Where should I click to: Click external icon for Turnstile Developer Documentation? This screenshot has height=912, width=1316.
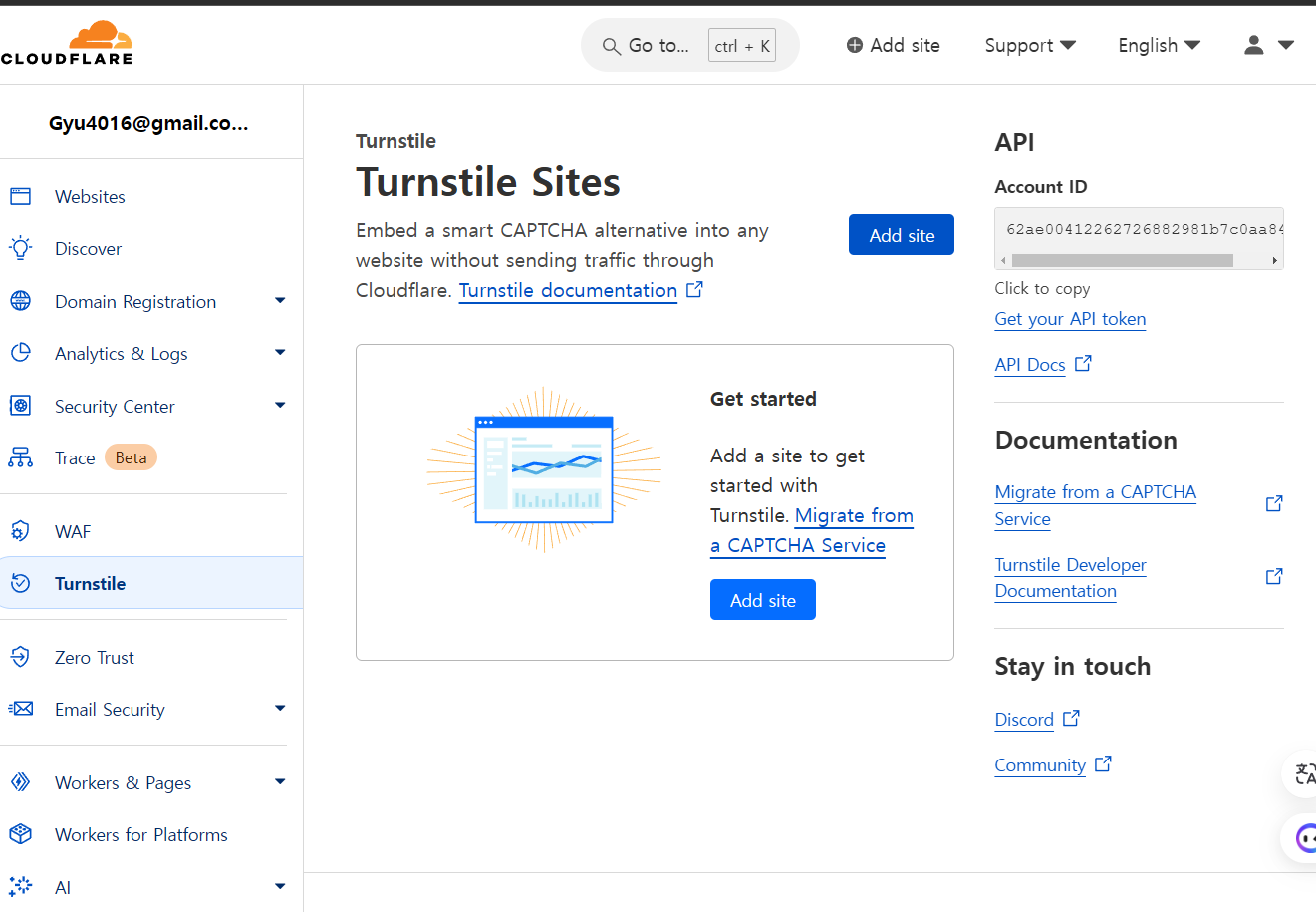click(1274, 577)
